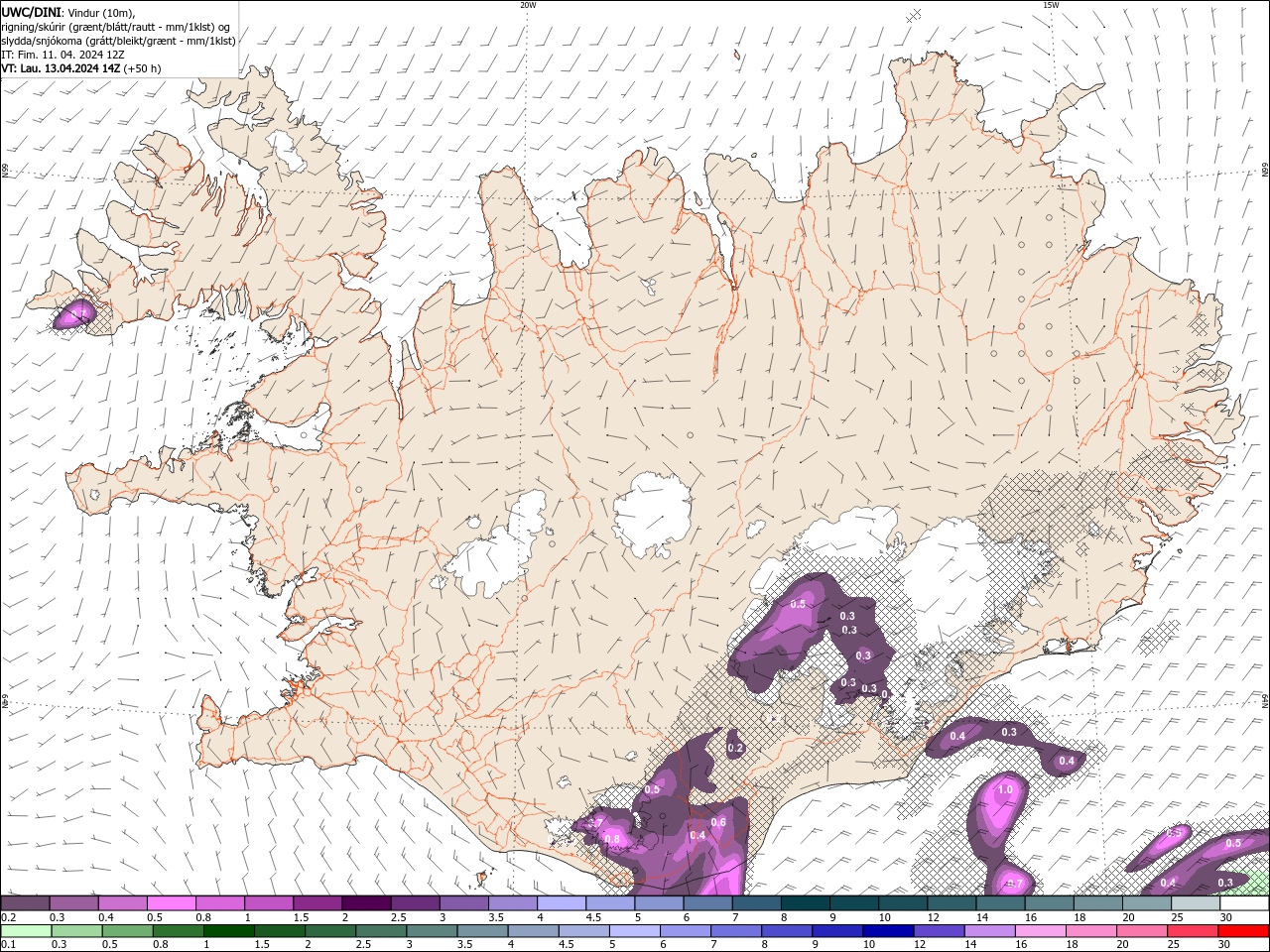Viewport: 1270px width, 952px height.
Task: Pick the bright red 30 swatch in the lower legend
Action: point(1244,931)
